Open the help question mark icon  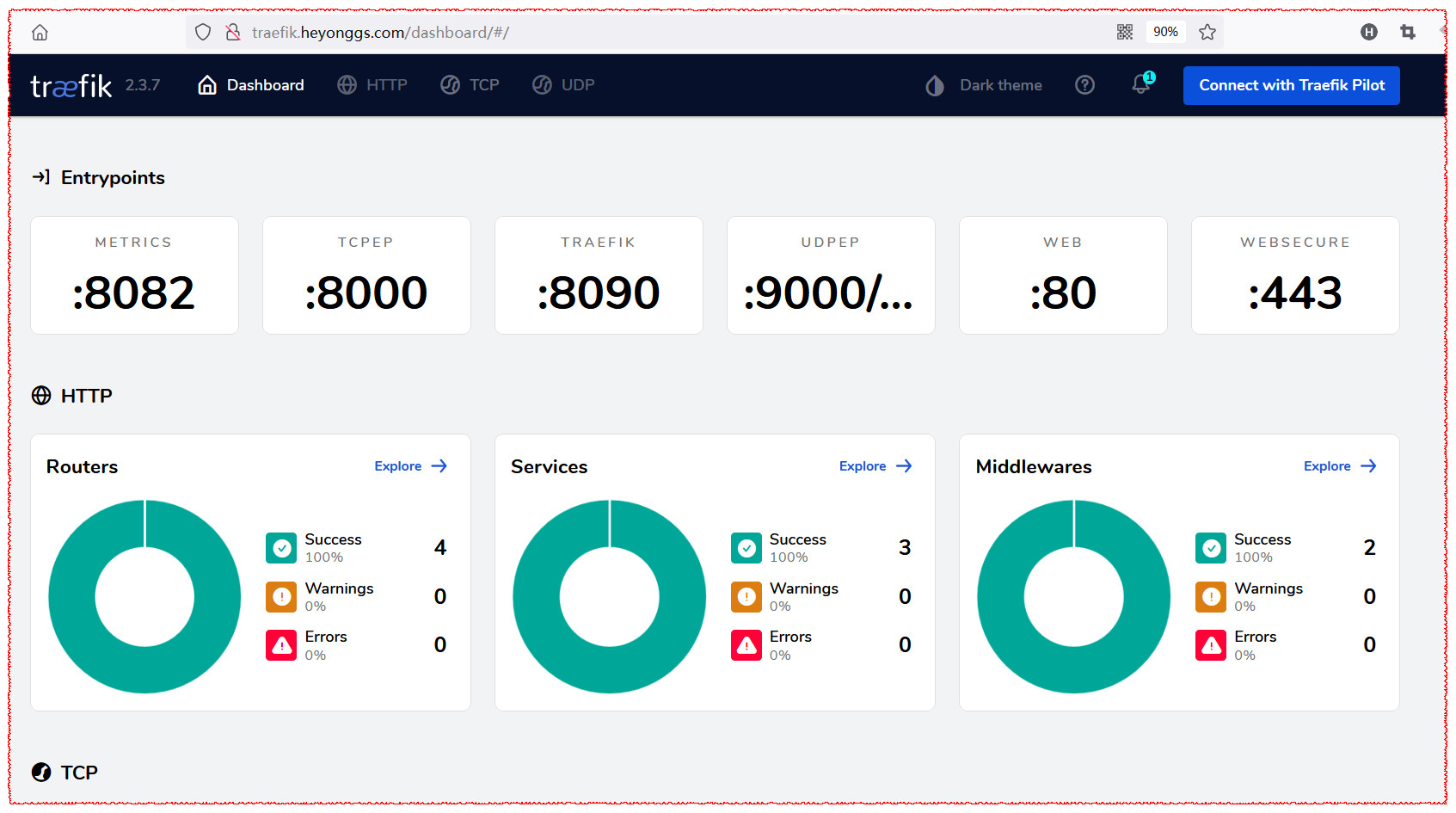[x=1085, y=85]
